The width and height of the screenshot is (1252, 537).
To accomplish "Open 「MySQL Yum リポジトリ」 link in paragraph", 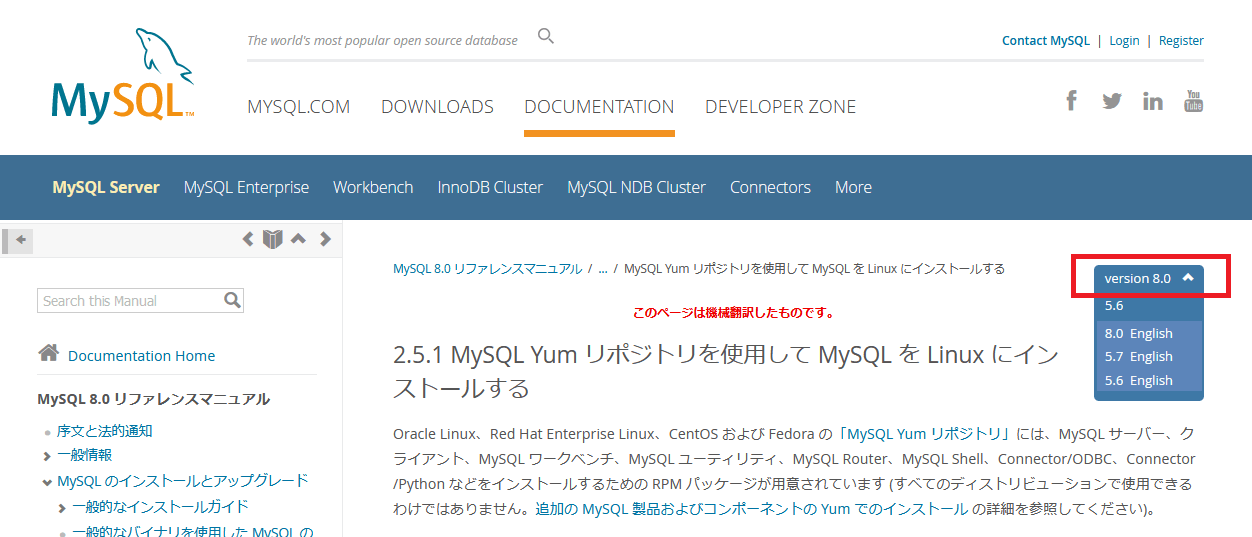I will tap(925, 434).
